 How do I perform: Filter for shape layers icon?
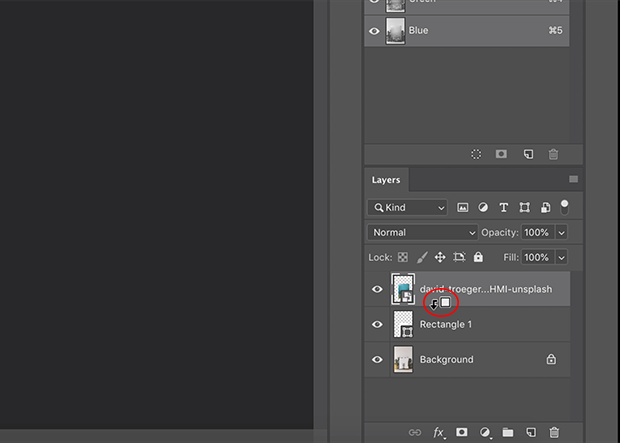524,207
